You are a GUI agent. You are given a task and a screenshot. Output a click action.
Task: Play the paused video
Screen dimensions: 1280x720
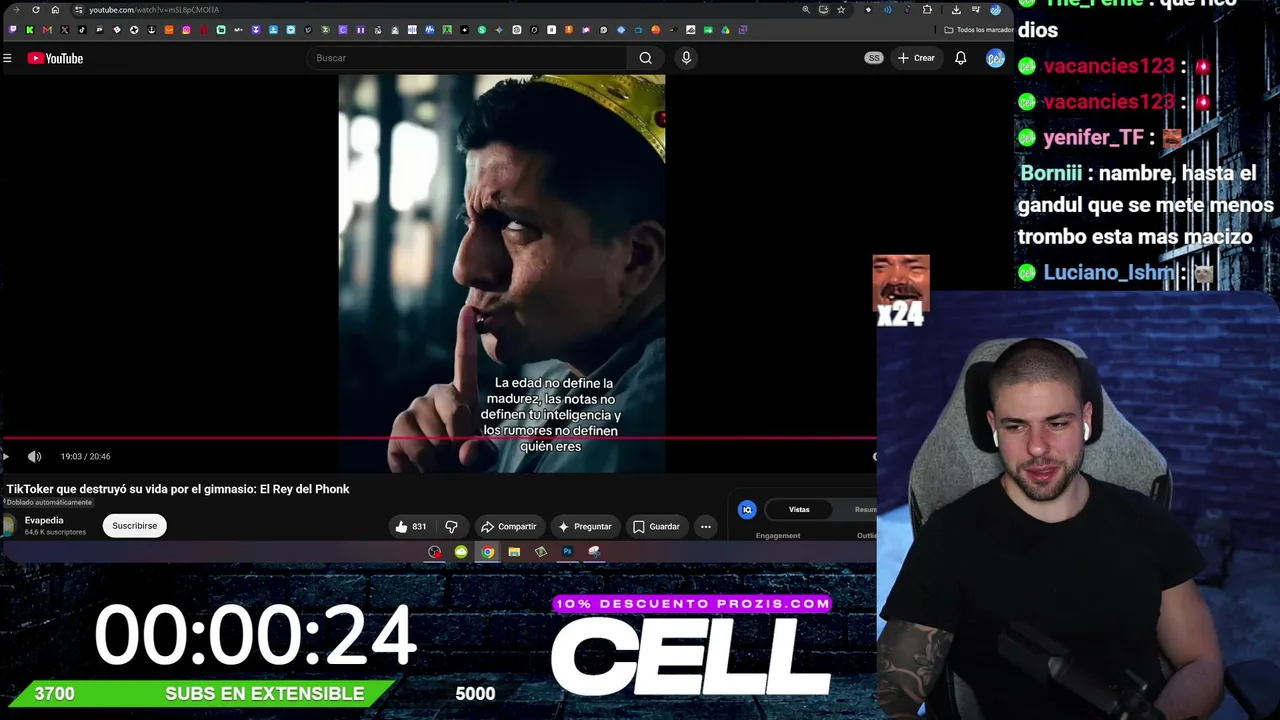pyautogui.click(x=6, y=456)
